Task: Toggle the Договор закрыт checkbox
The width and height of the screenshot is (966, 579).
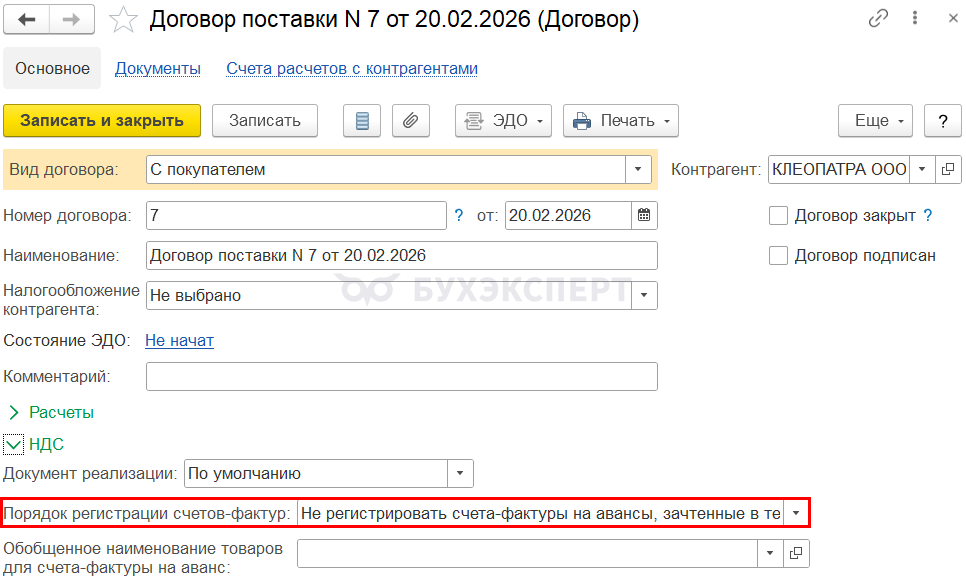Action: coord(778,216)
